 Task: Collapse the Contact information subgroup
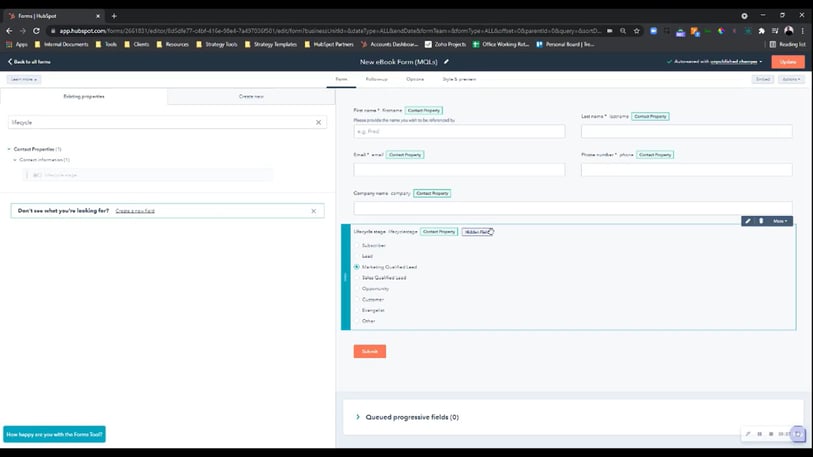tap(15, 160)
